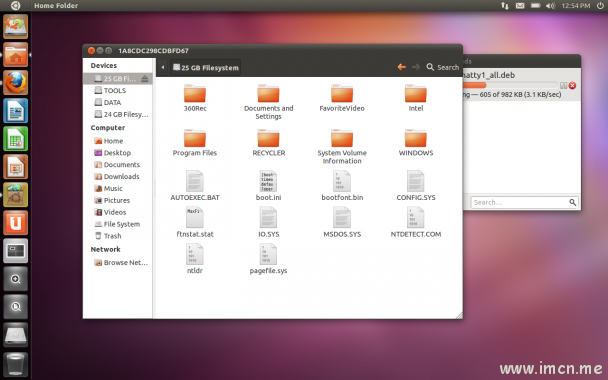Open Ubuntu One from the launcher
This screenshot has height=380, width=608.
[16, 223]
